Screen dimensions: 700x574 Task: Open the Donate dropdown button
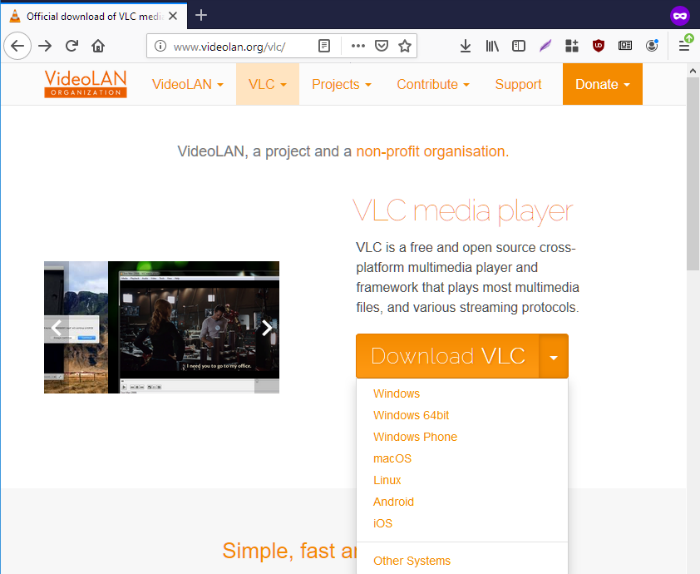point(602,84)
